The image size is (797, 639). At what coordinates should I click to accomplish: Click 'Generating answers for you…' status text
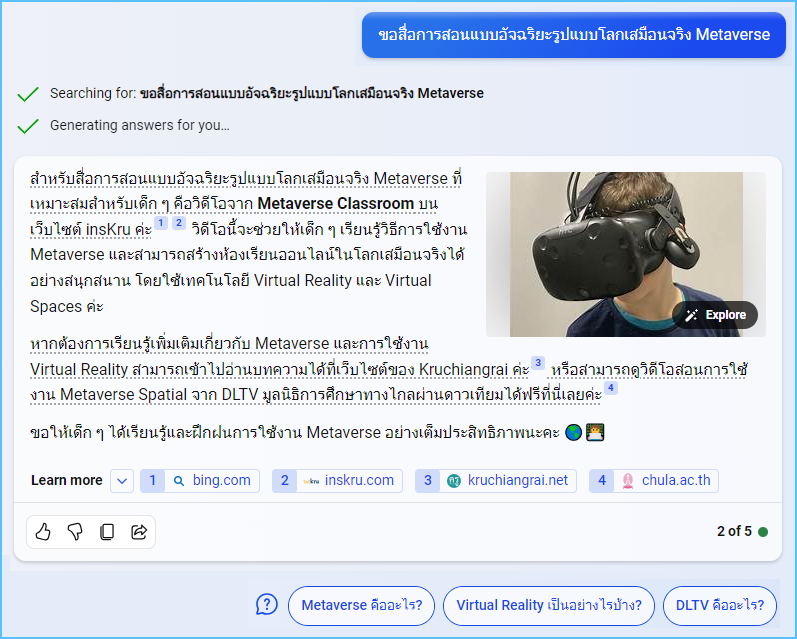coord(140,126)
